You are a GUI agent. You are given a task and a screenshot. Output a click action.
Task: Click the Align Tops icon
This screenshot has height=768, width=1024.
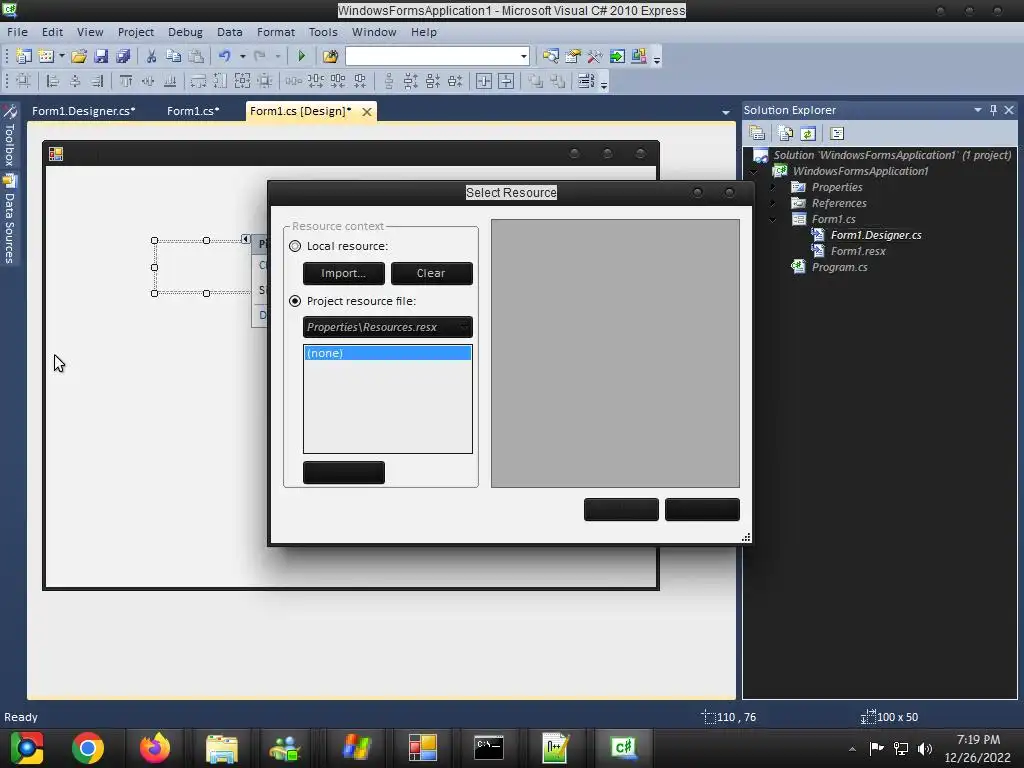click(x=126, y=81)
